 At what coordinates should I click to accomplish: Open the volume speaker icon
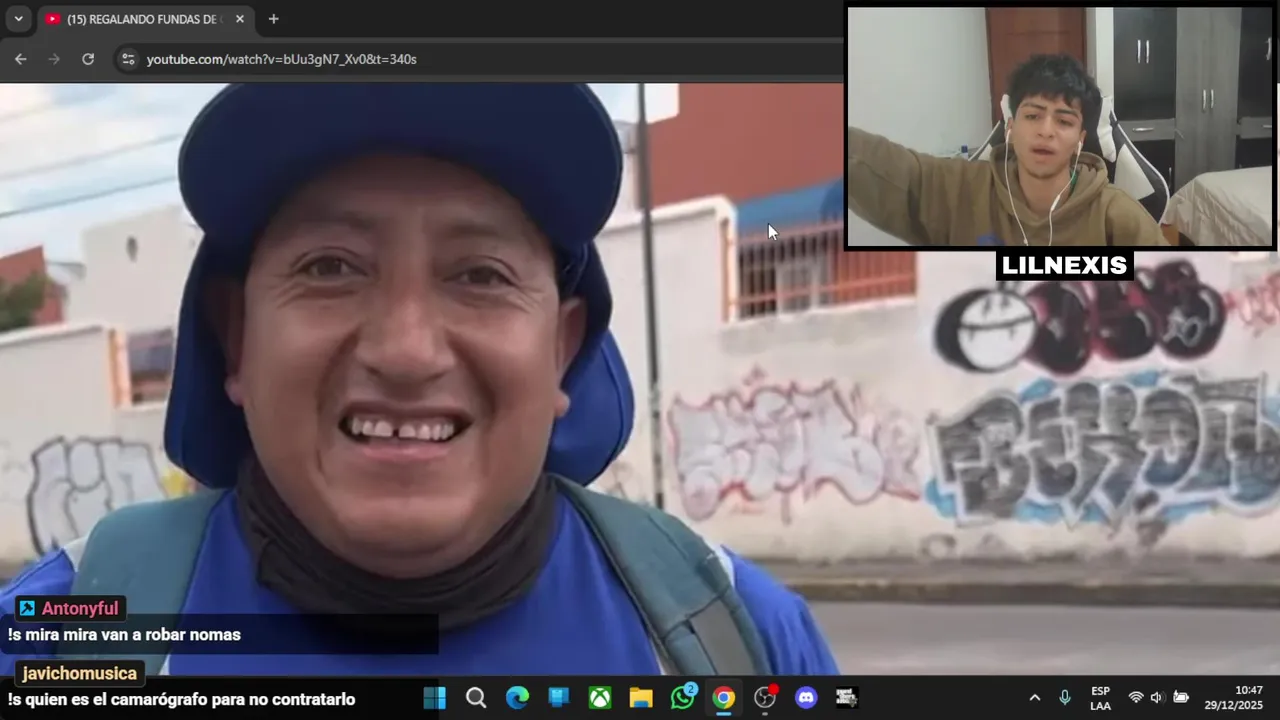tap(1157, 698)
